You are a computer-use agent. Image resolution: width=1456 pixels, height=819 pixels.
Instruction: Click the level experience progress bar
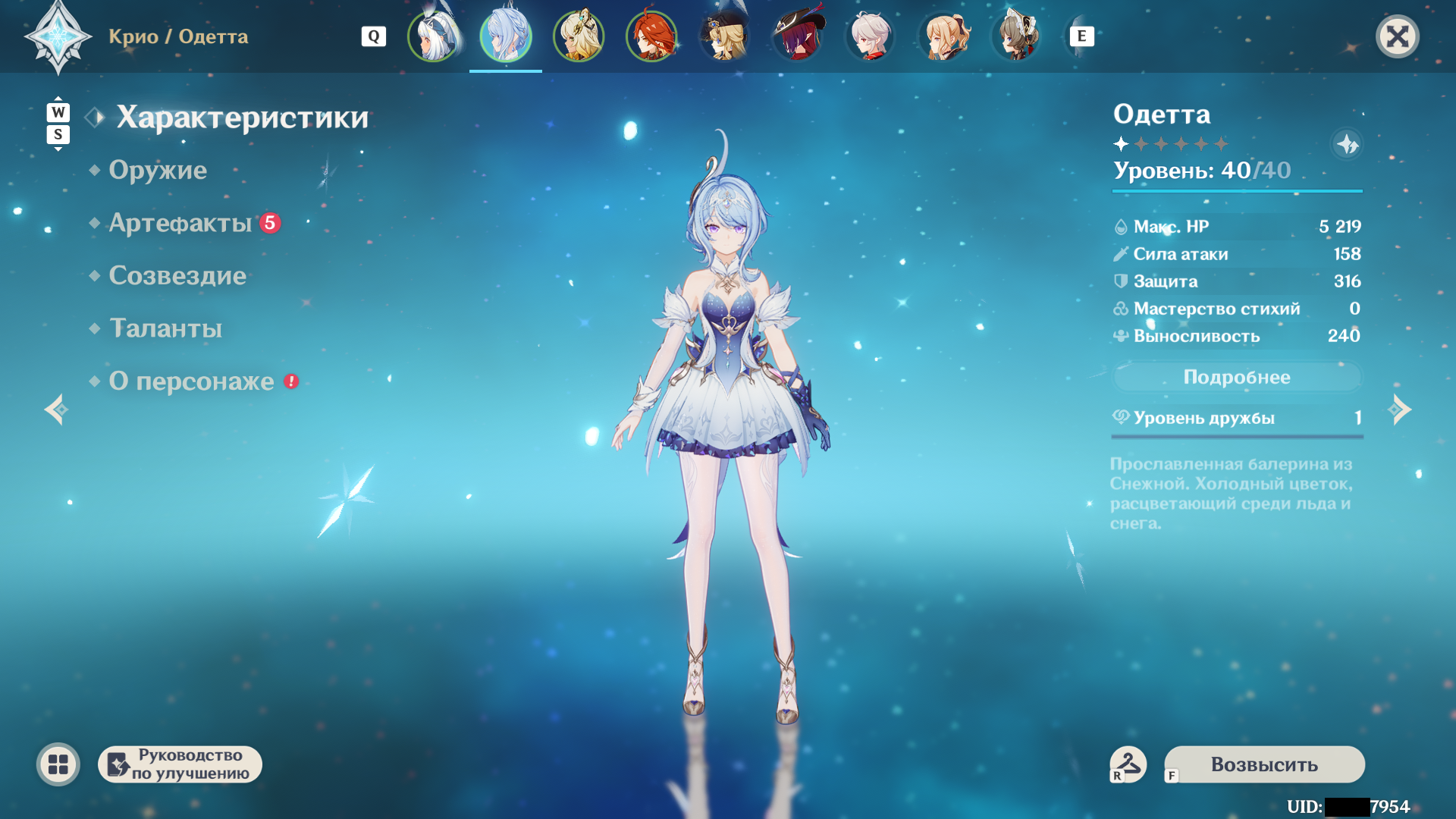(x=1237, y=190)
